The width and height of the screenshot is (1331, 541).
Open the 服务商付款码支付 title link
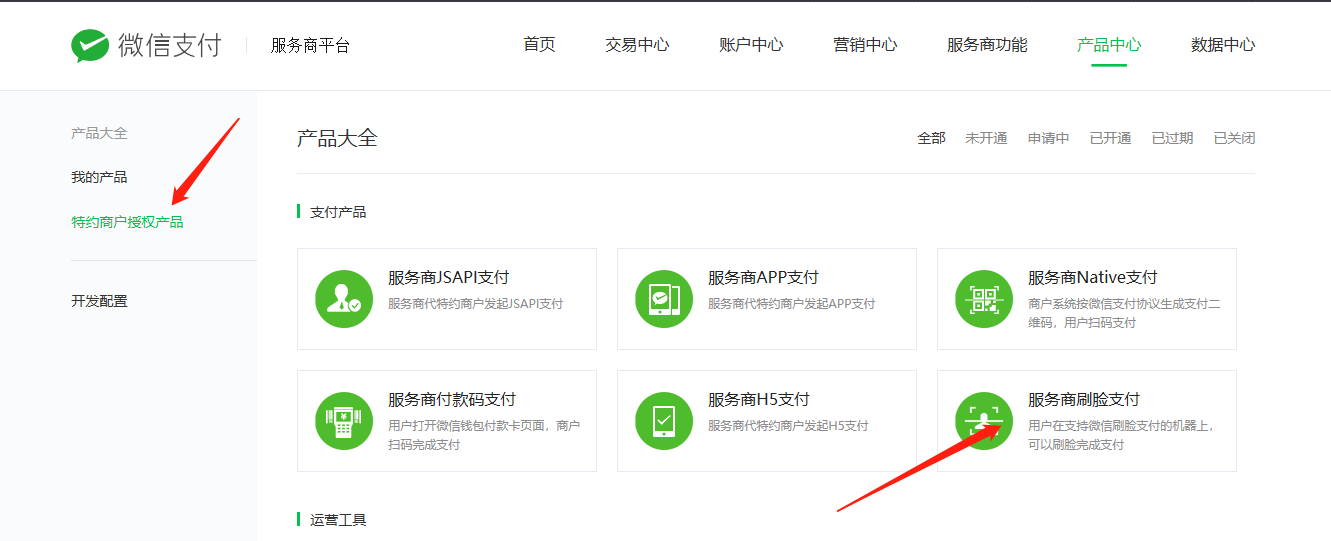pyautogui.click(x=452, y=399)
